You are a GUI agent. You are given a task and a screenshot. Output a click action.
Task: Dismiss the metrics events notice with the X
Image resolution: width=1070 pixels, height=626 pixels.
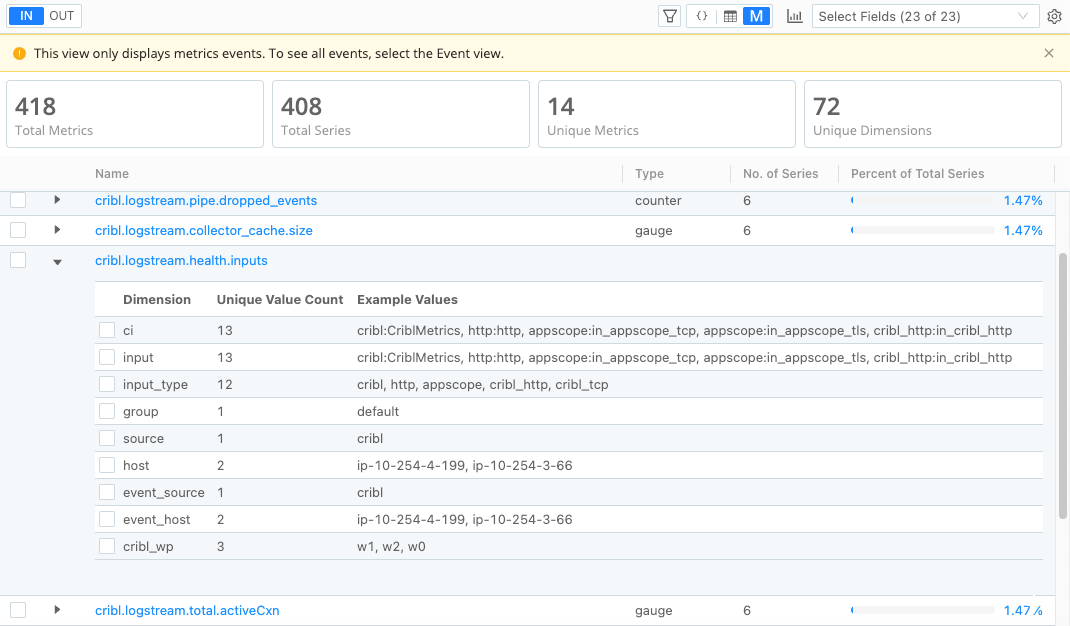1048,52
